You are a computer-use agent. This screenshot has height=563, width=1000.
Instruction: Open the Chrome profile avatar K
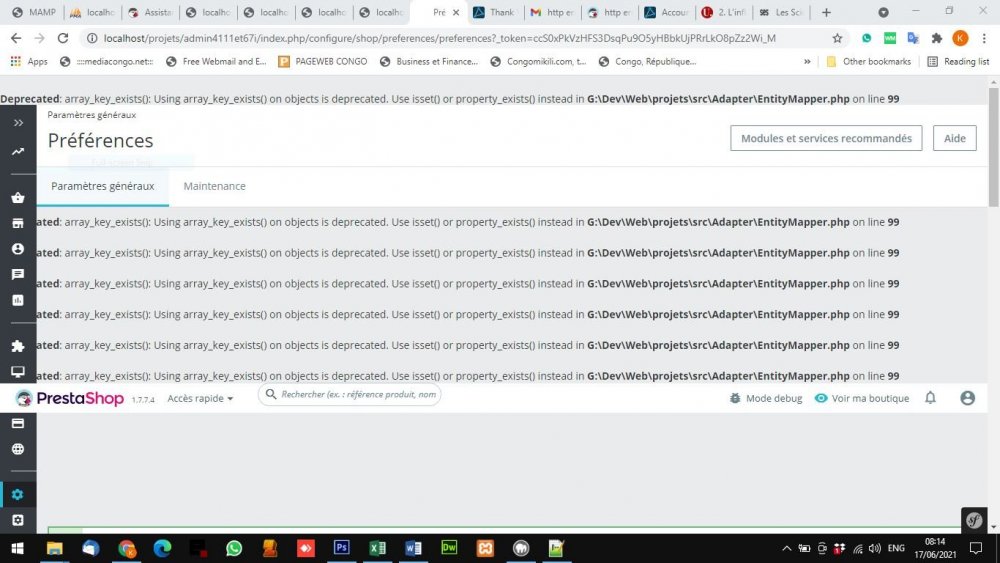pyautogui.click(x=960, y=38)
